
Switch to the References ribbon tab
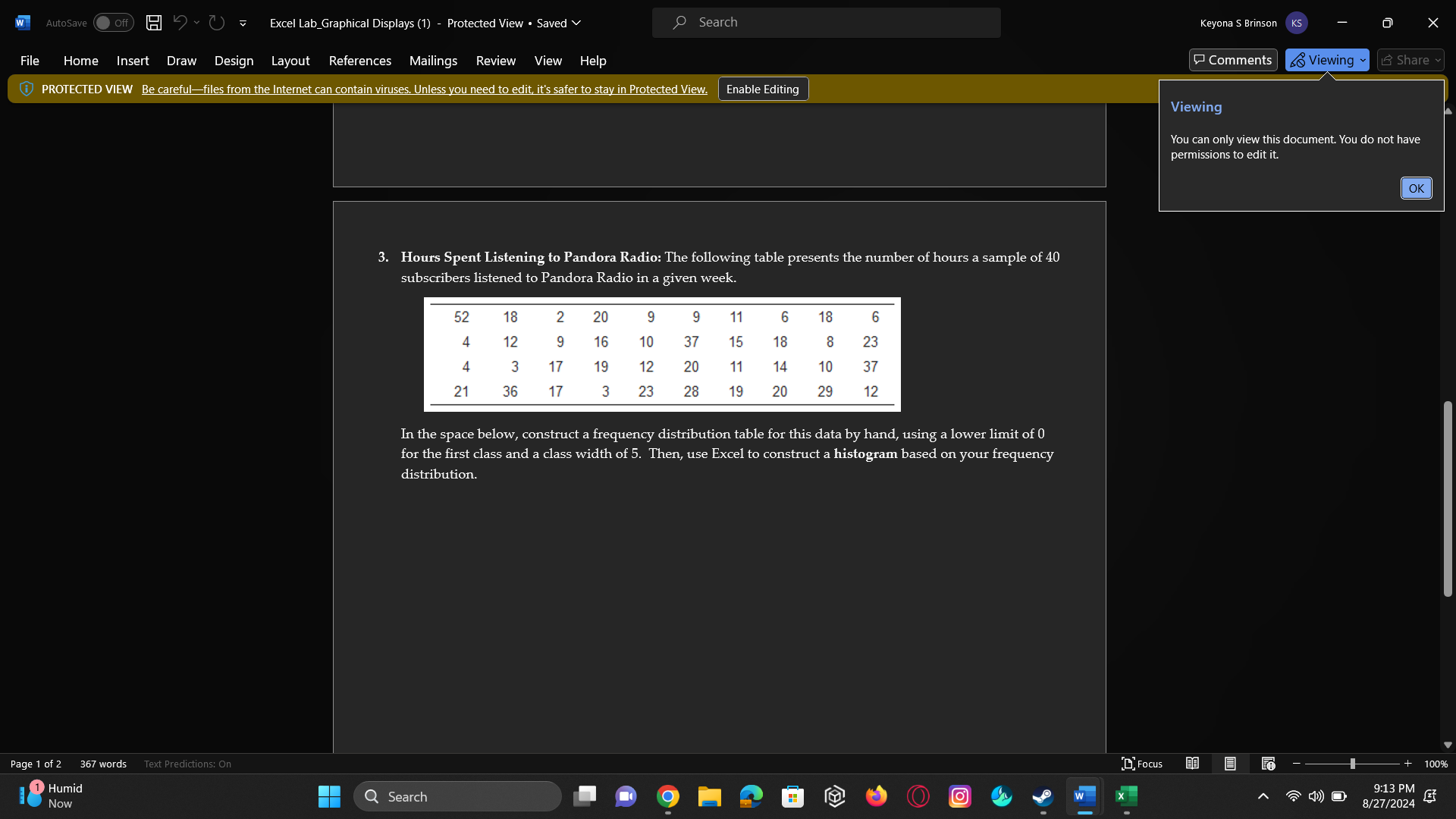point(359,61)
